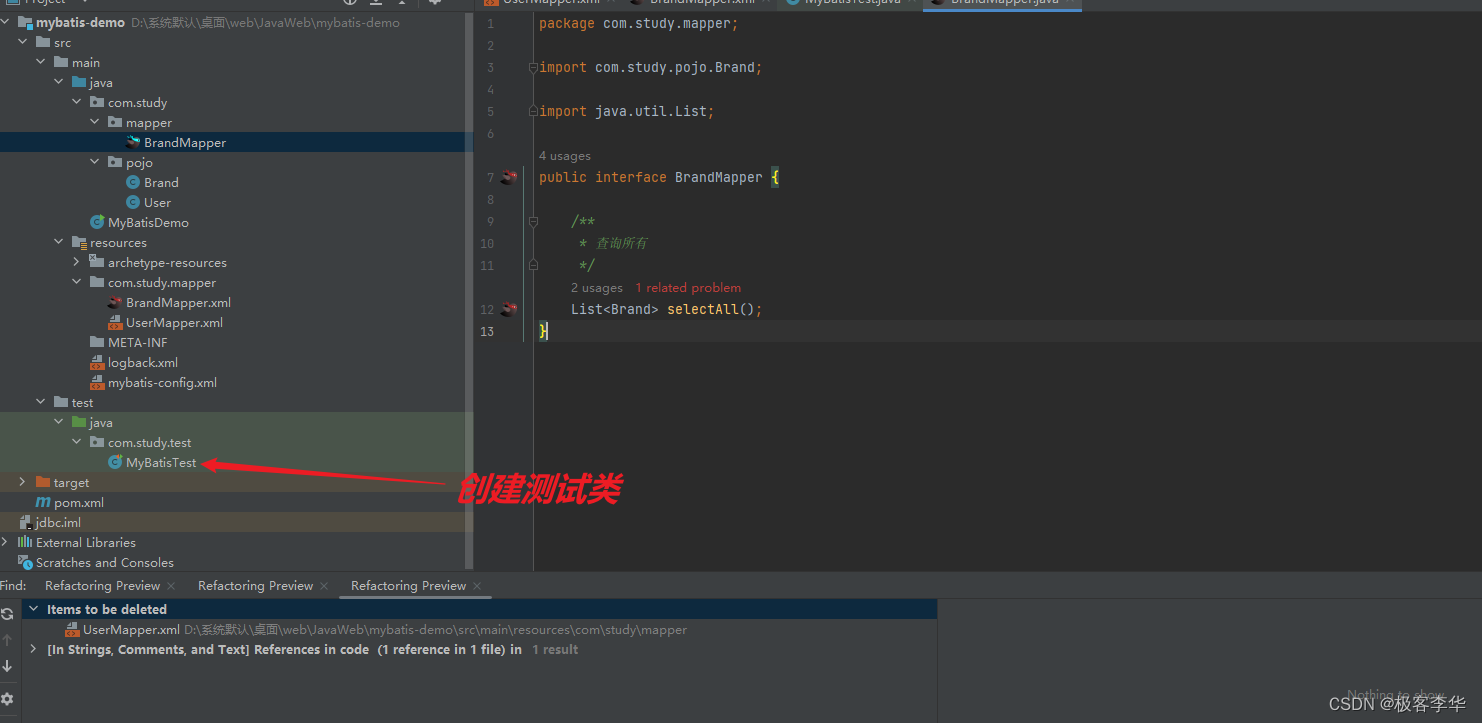Select MyBatisDemo in com.study

148,222
